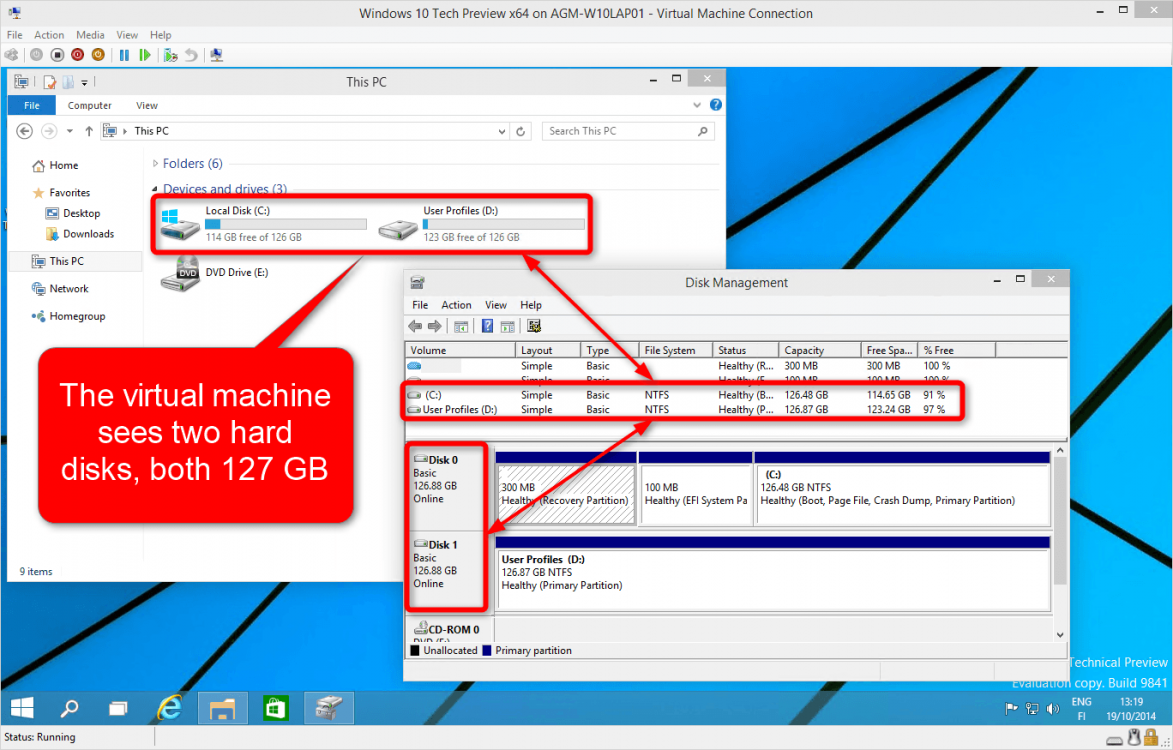Click Disk Management vertical scrollbar down arrow
The height and width of the screenshot is (750, 1173).
click(x=1060, y=635)
